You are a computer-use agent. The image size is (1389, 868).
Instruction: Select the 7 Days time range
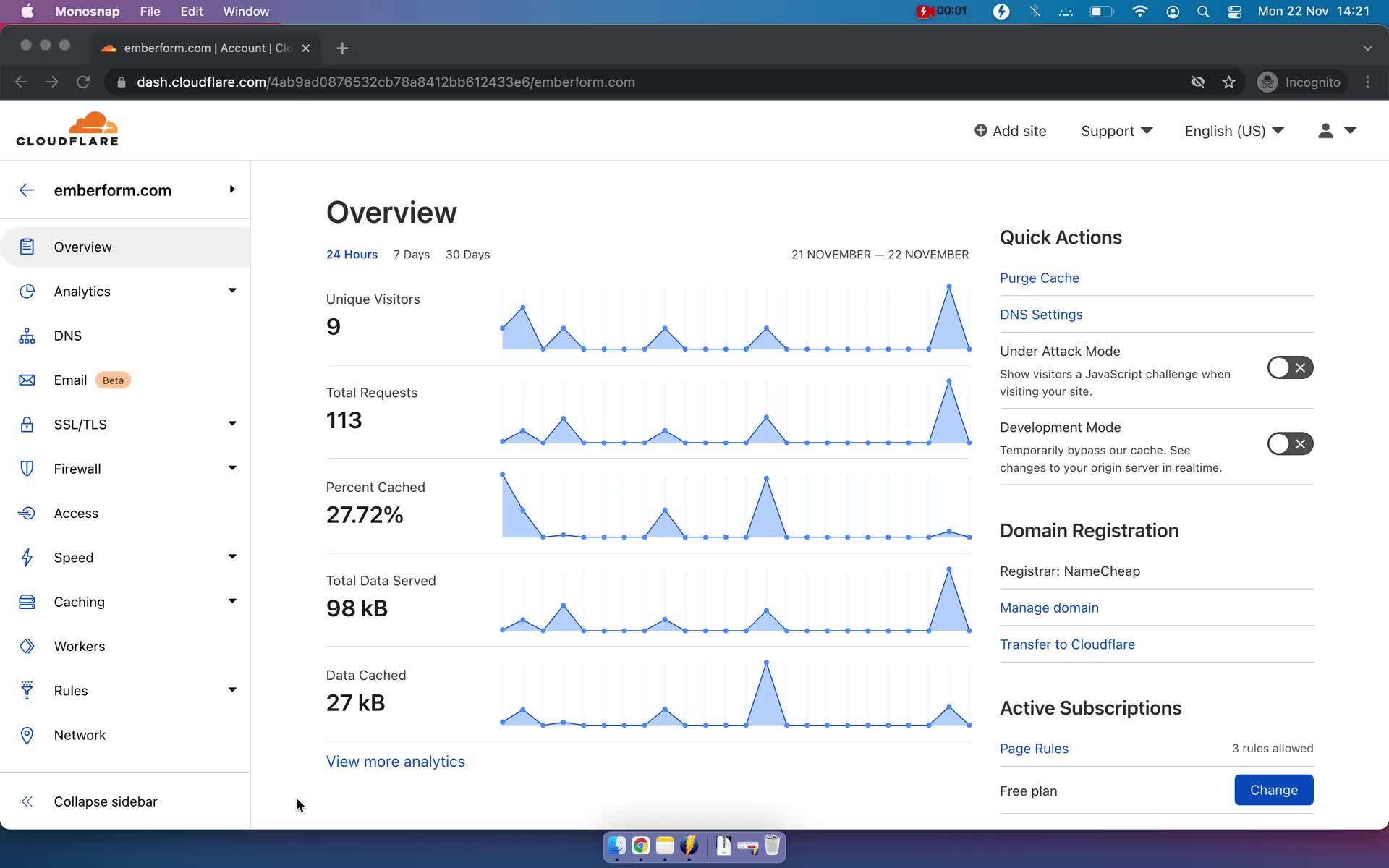[412, 255]
